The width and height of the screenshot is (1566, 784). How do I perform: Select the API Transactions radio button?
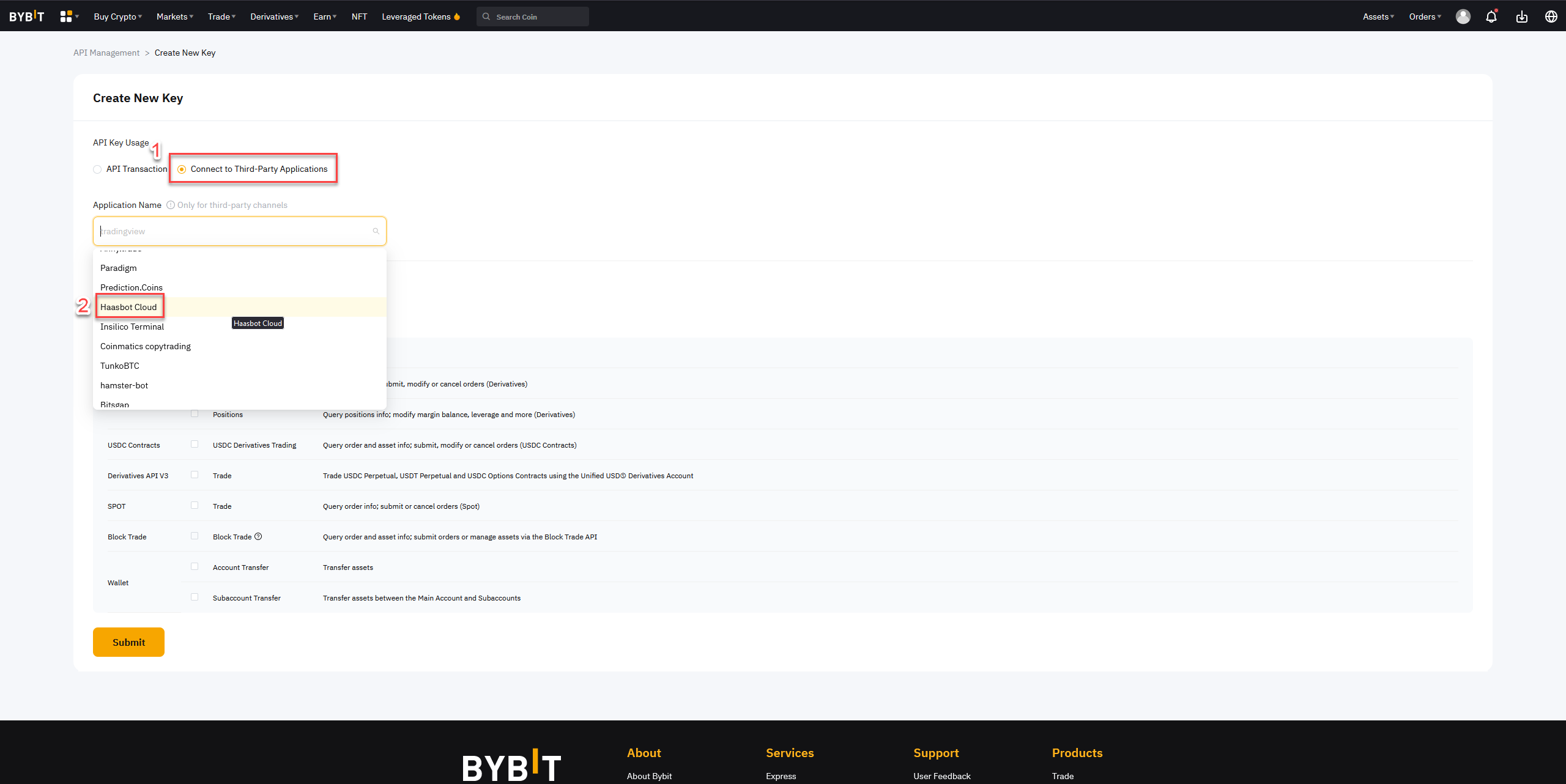point(98,169)
